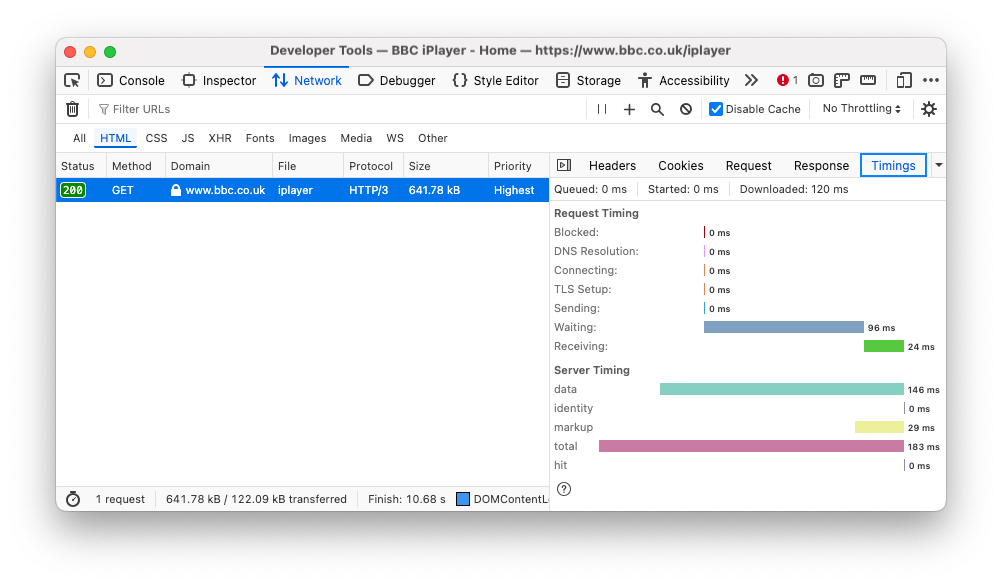Open the search panel magnifier icon
This screenshot has height=585, width=1002.
click(655, 109)
